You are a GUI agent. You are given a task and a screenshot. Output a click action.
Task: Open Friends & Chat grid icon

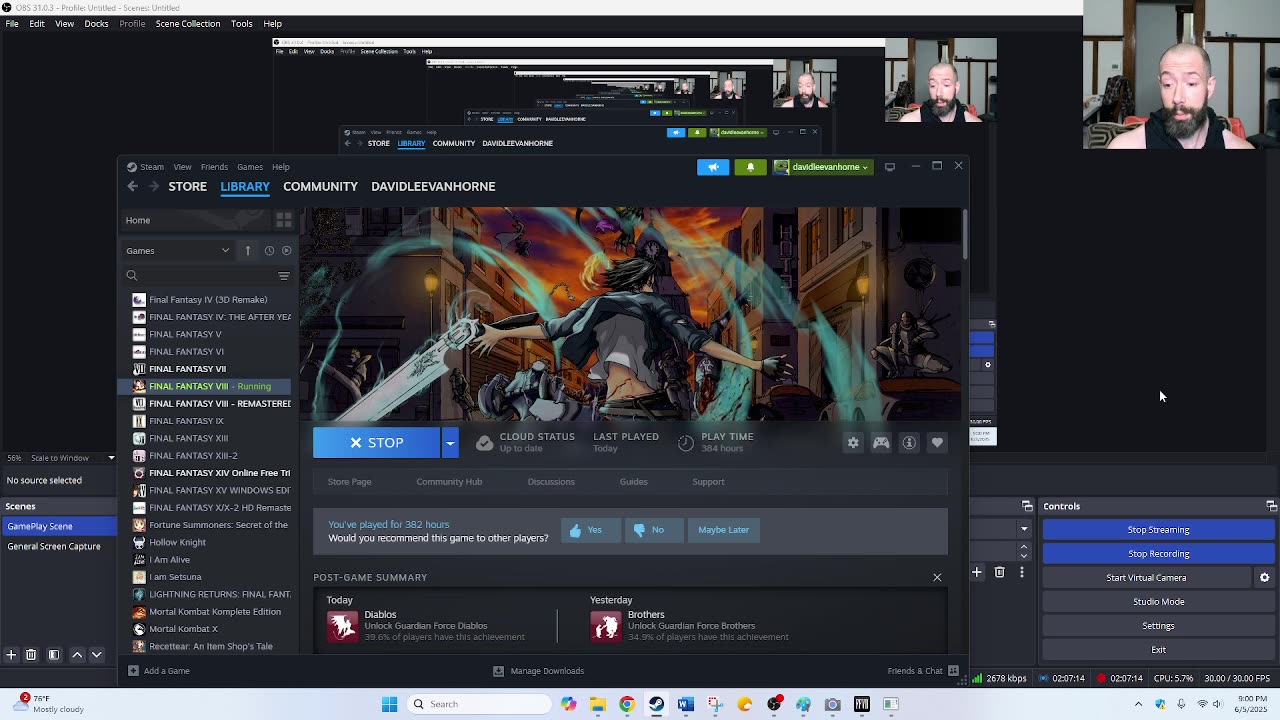[953, 671]
